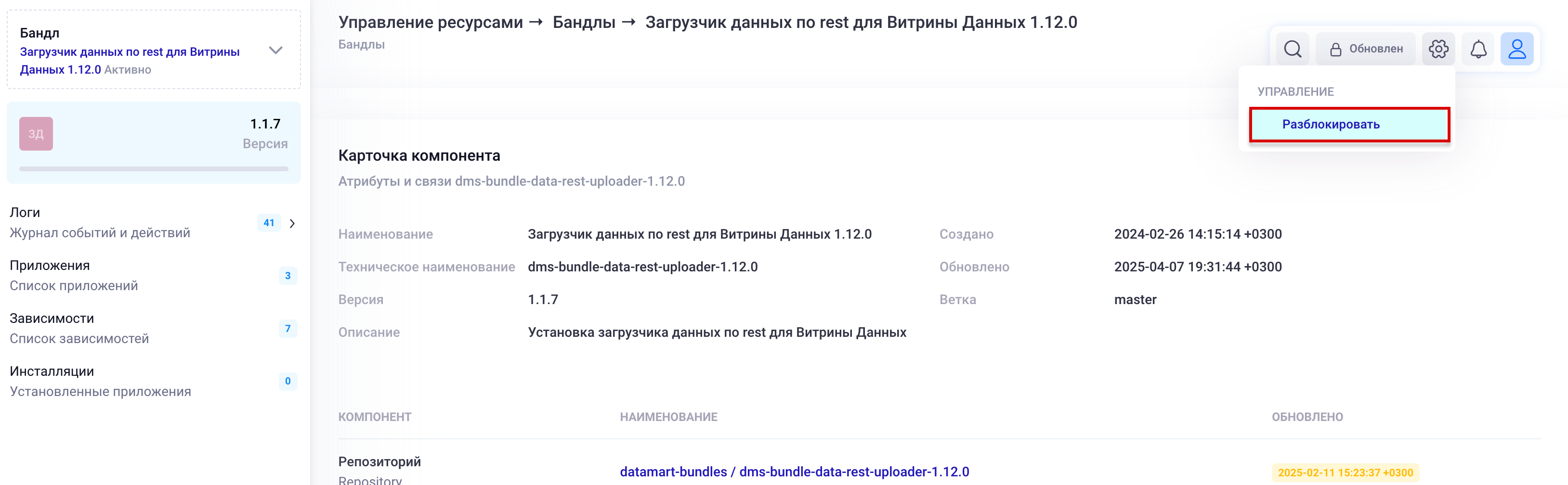Open the settings gear menu
The height and width of the screenshot is (485, 1568).
click(x=1439, y=49)
